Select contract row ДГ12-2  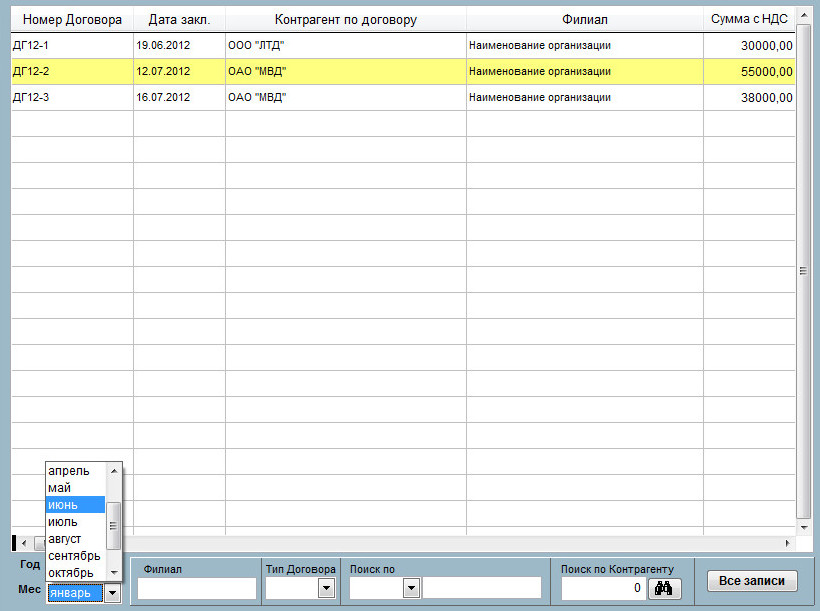point(403,72)
